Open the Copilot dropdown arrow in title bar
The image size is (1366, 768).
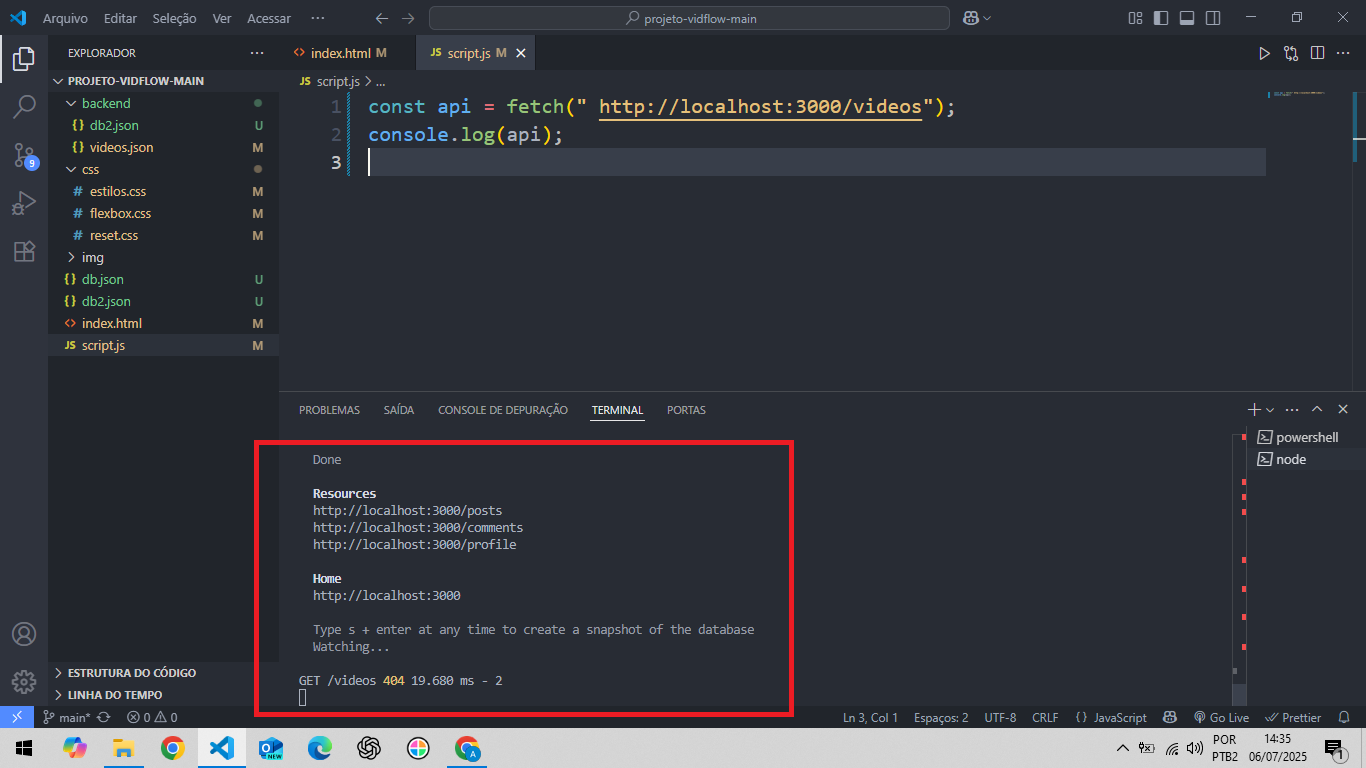[x=987, y=18]
